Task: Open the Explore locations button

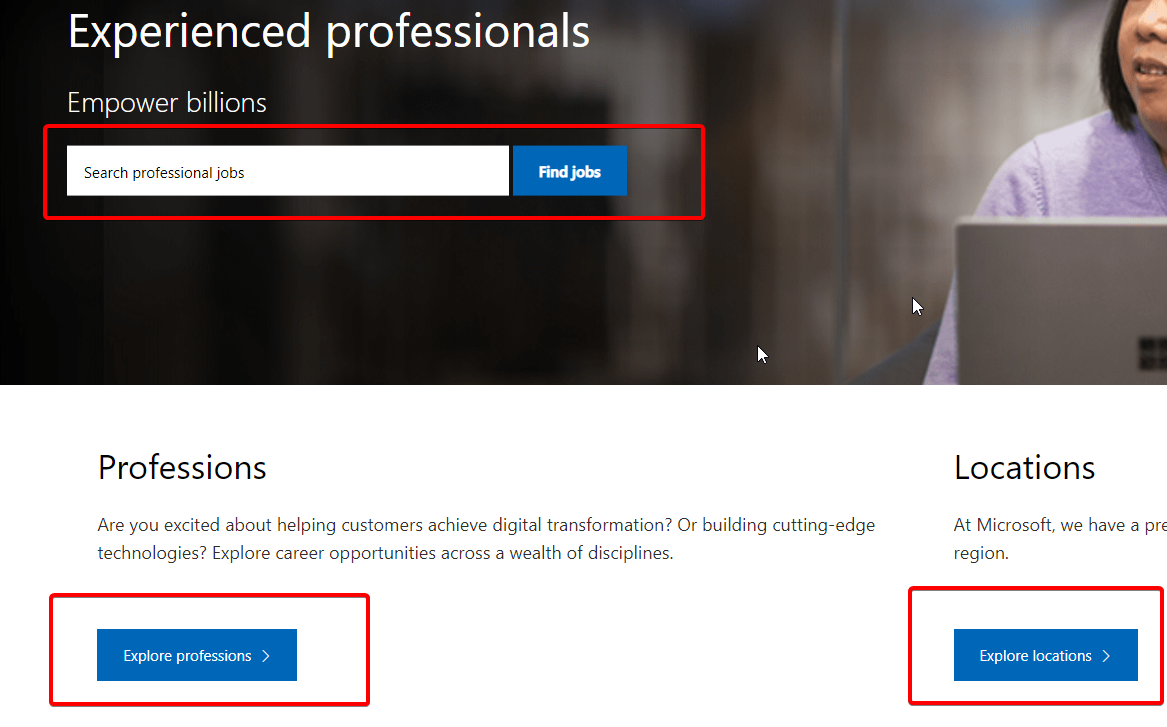Action: click(x=1045, y=655)
